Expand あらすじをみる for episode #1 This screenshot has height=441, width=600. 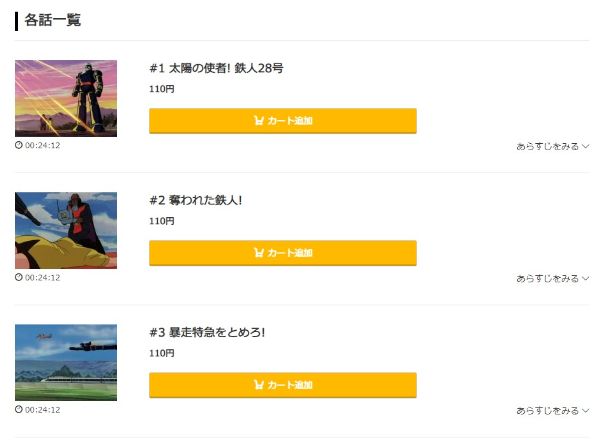tap(552, 146)
